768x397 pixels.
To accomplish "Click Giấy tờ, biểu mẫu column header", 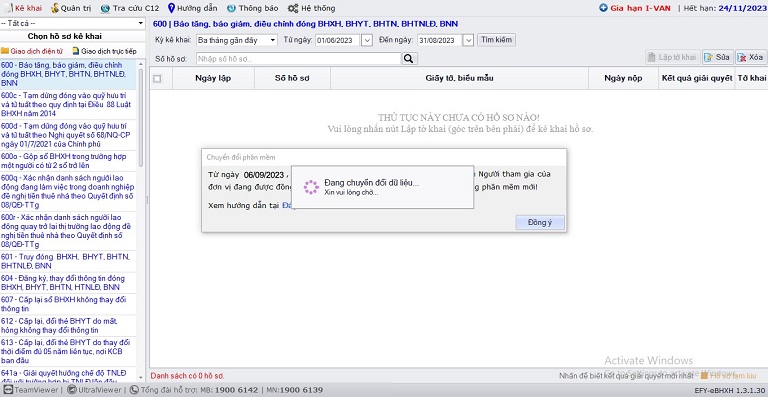I will coord(459,78).
